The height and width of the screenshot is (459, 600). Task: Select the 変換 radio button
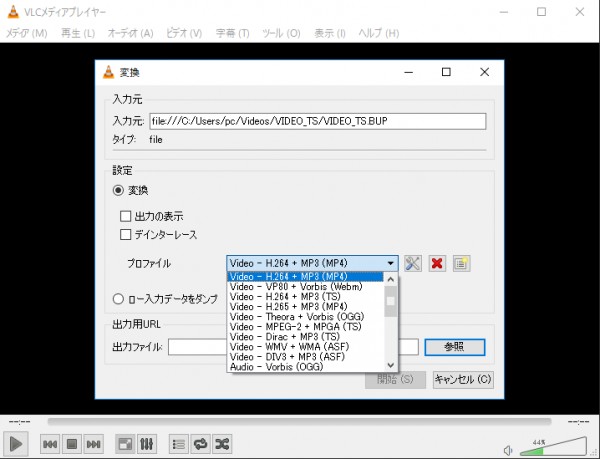118,190
